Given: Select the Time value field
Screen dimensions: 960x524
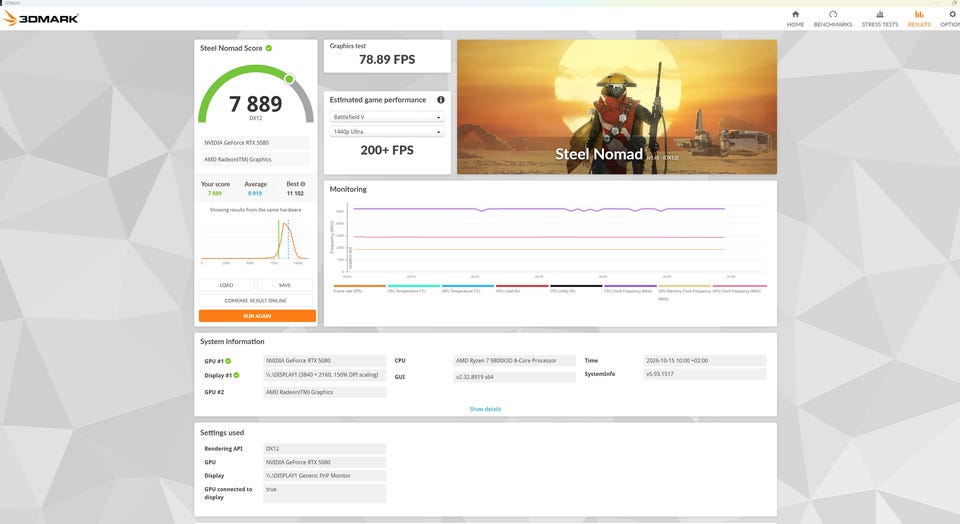Looking at the screenshot, I should 705,361.
